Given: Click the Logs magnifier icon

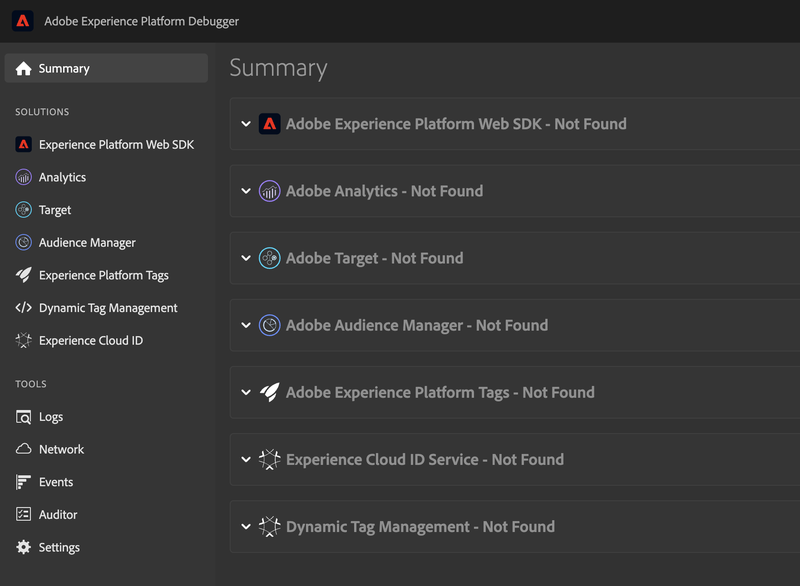Looking at the screenshot, I should [23, 417].
